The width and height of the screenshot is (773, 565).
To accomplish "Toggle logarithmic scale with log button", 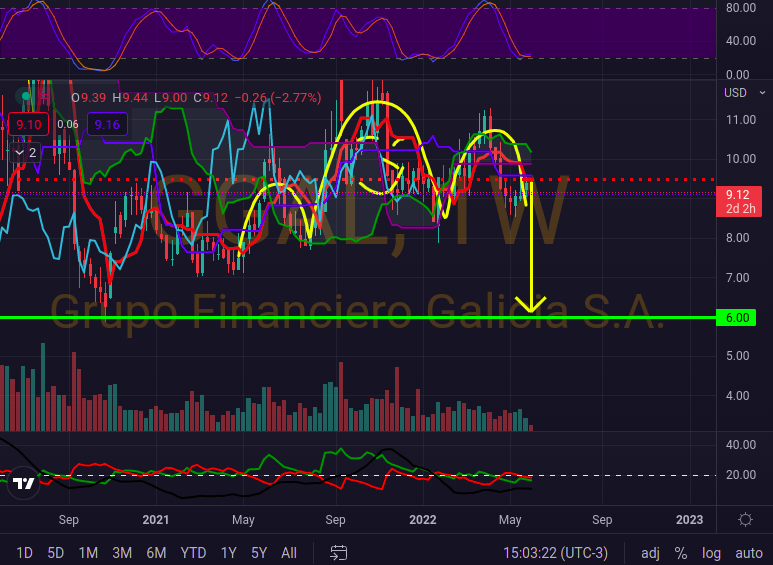I will click(711, 552).
